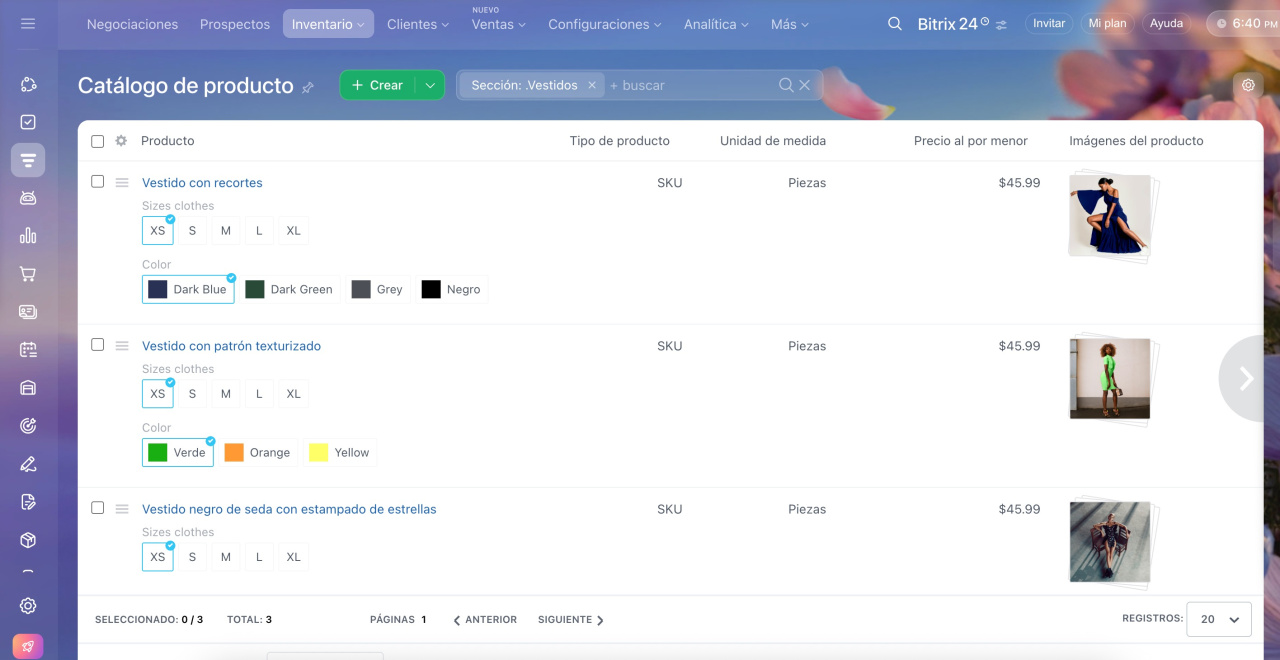Switch to the Prospectos tab
This screenshot has height=660, width=1280.
coord(235,24)
